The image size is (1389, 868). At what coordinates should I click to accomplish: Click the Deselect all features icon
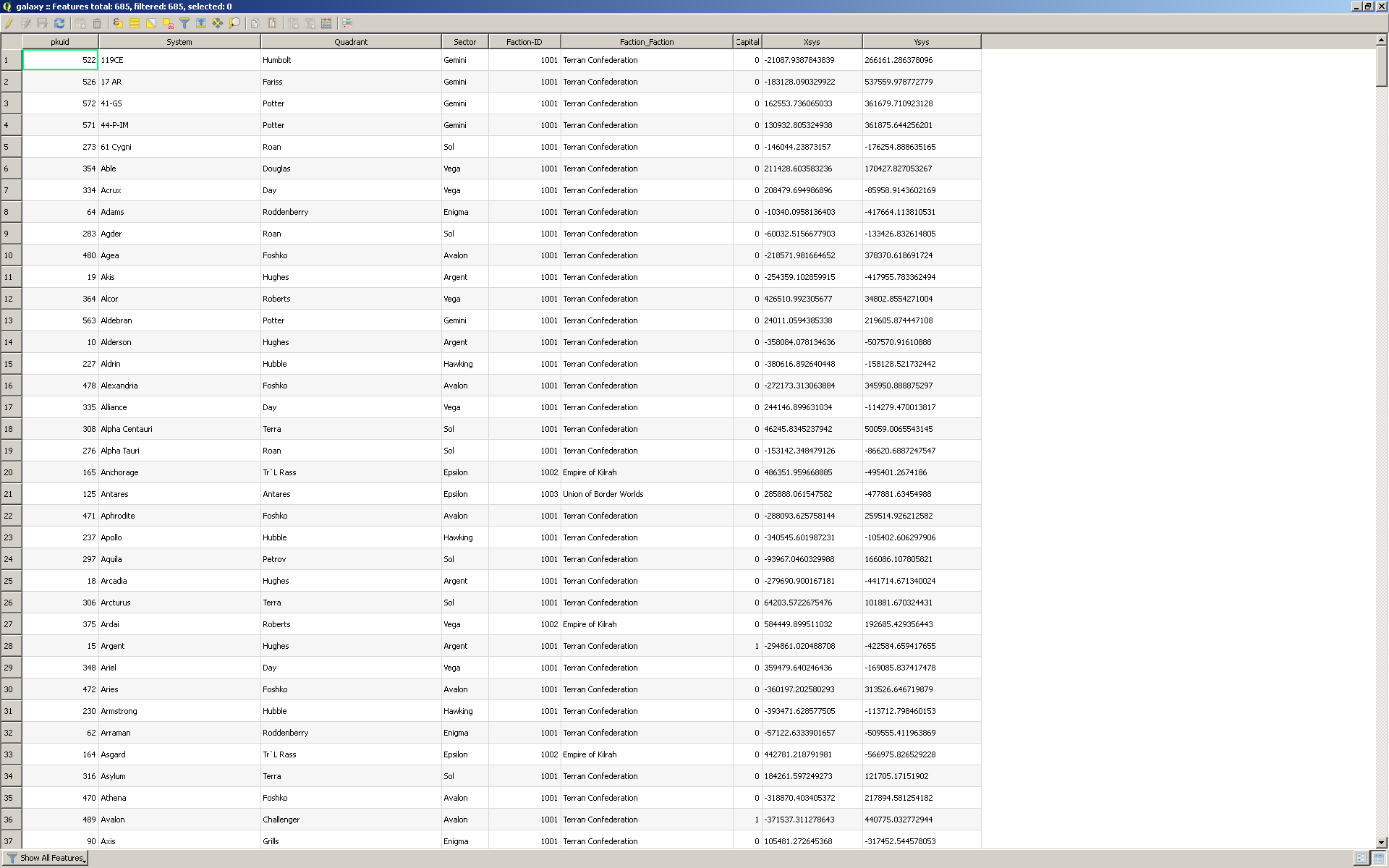tap(168, 23)
